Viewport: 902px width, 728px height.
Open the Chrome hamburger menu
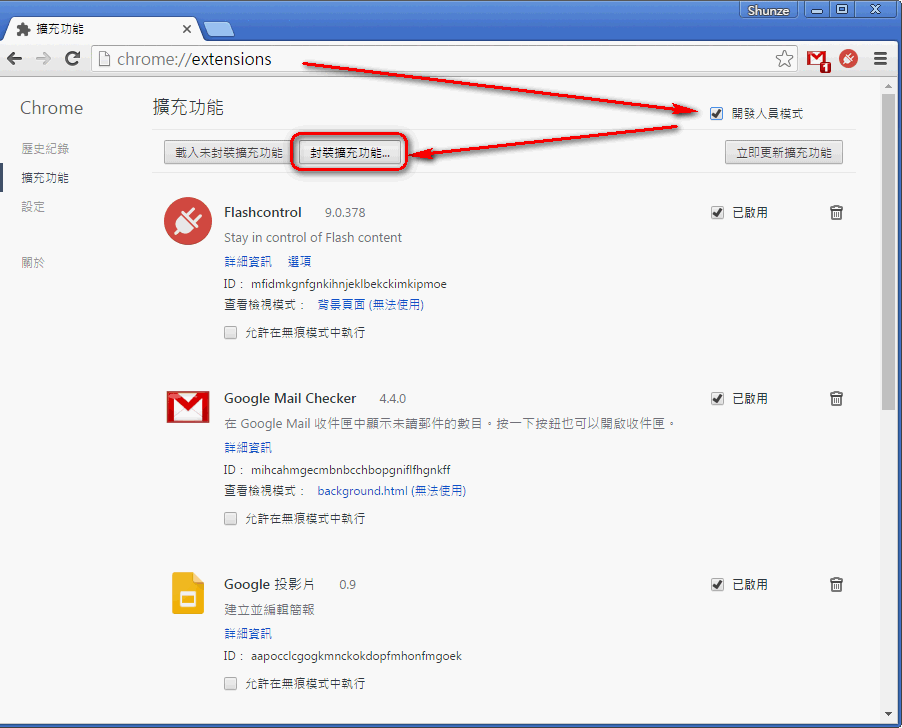point(880,59)
